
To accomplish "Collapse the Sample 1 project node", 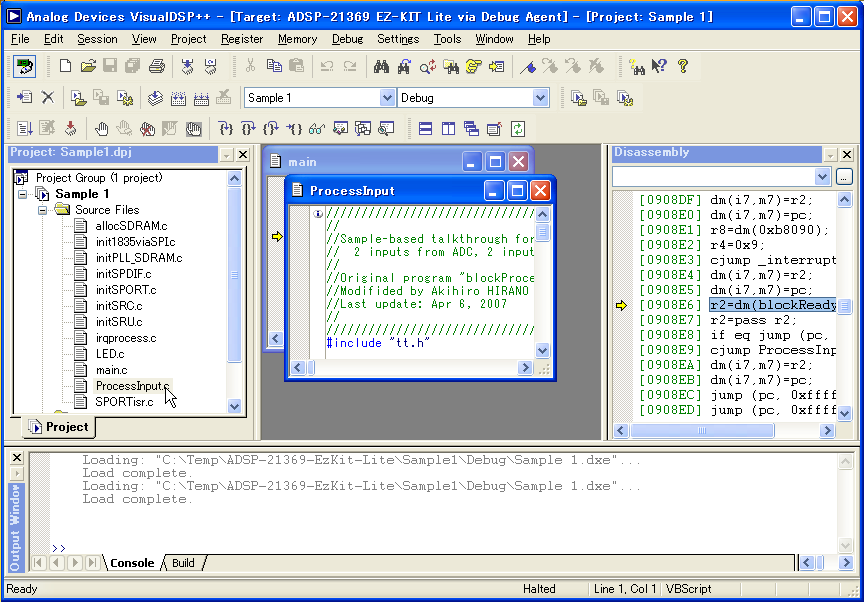I will (x=23, y=194).
